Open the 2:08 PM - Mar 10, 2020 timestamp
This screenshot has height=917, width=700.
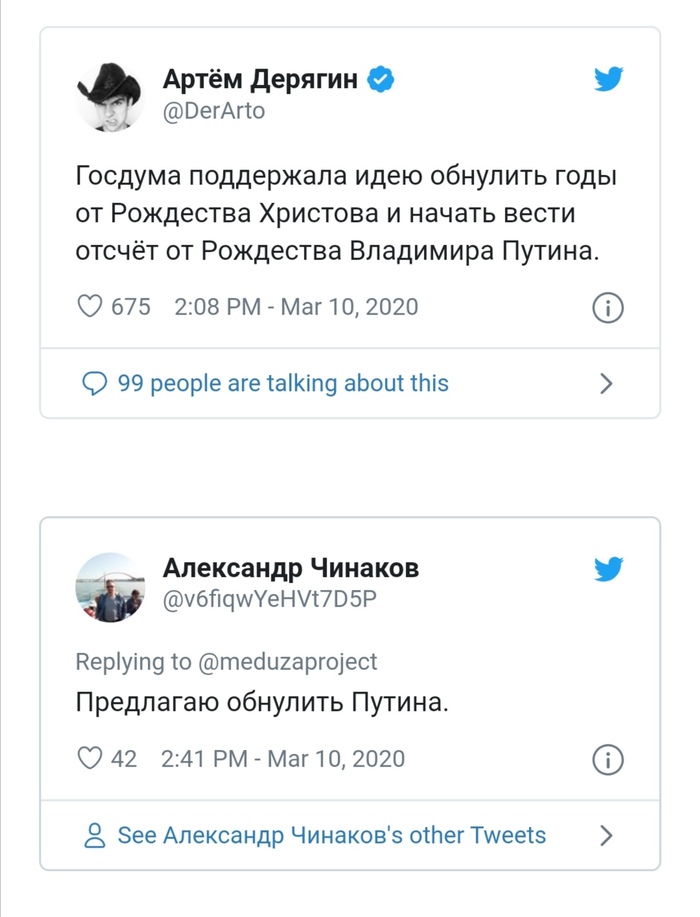[296, 306]
